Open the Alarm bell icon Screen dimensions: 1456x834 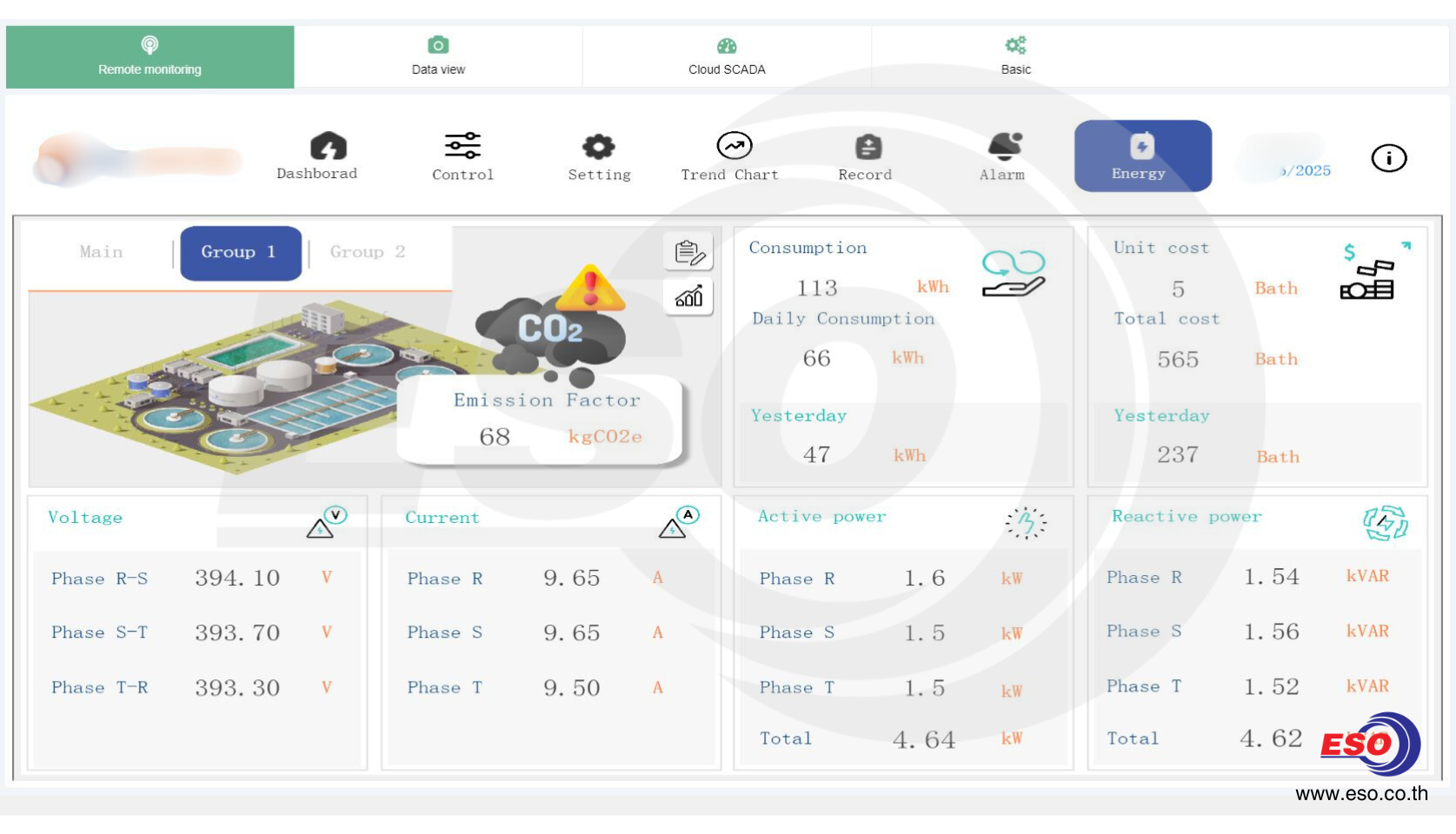click(1004, 146)
